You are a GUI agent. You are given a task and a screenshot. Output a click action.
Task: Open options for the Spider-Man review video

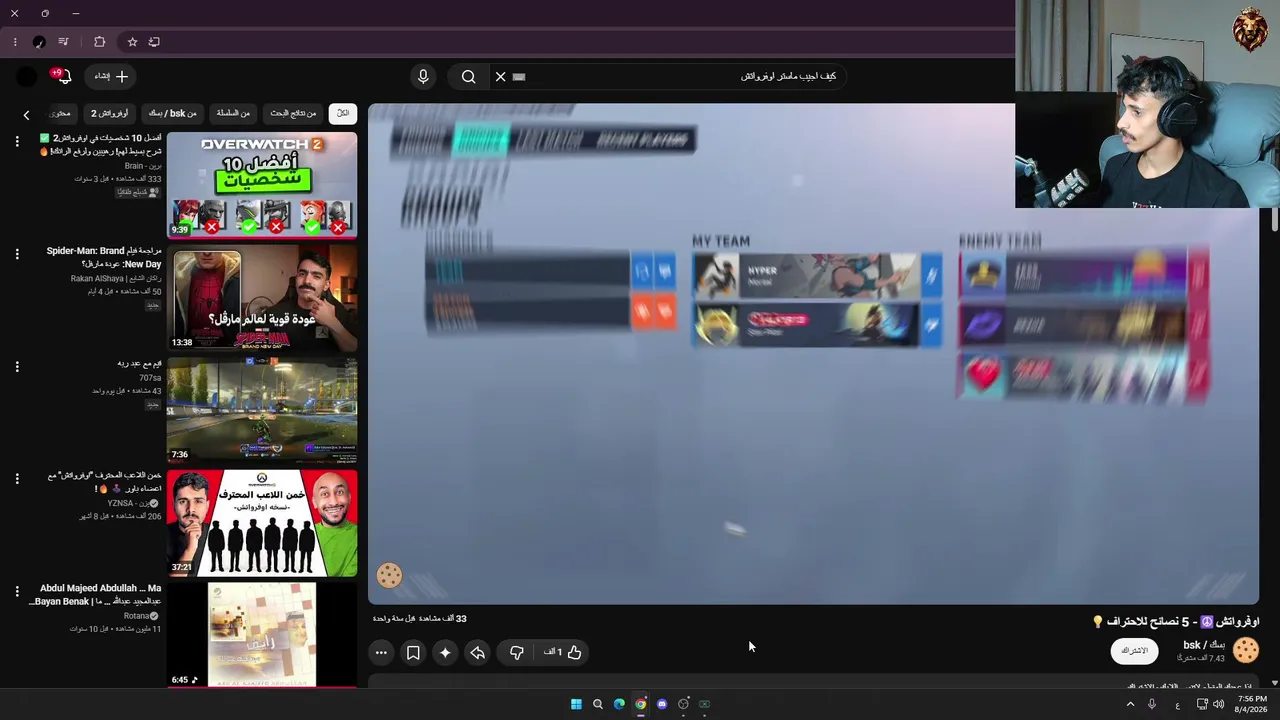(17, 254)
